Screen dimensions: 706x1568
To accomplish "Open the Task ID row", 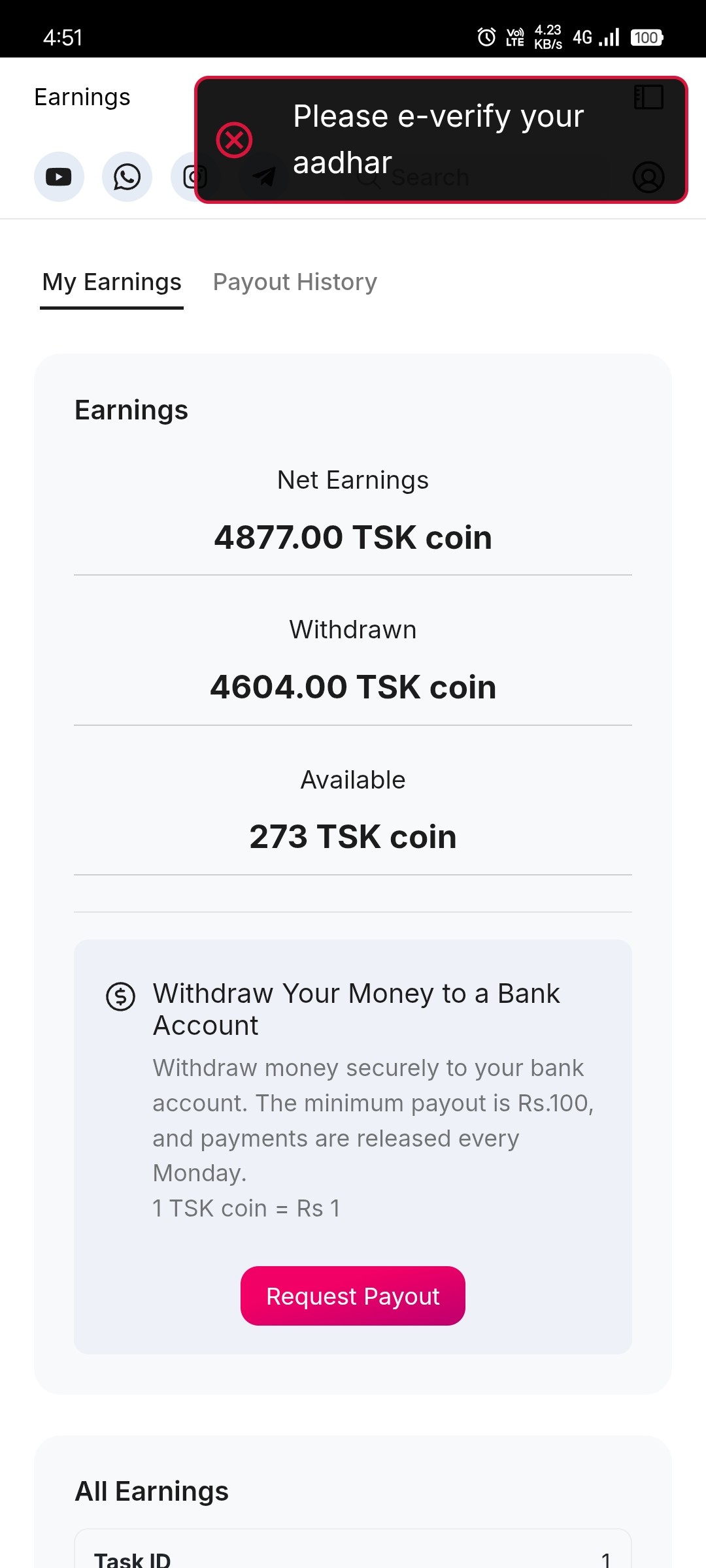I will (x=353, y=1558).
